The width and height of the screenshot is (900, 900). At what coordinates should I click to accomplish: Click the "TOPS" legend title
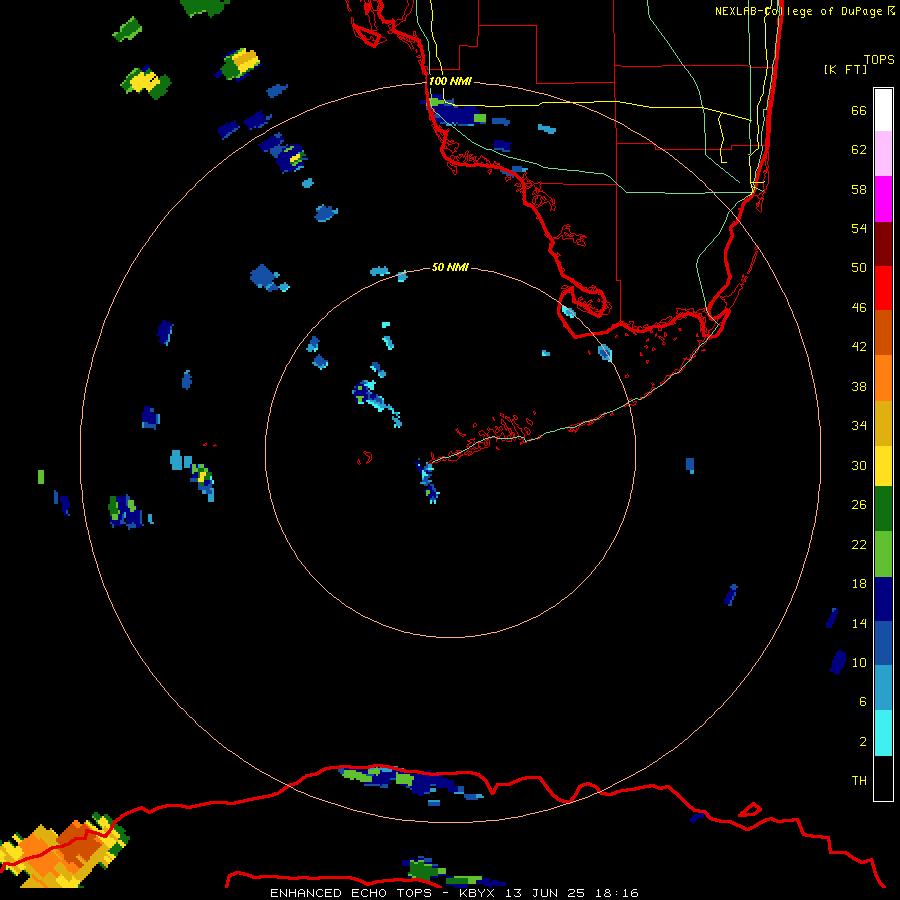coord(879,60)
